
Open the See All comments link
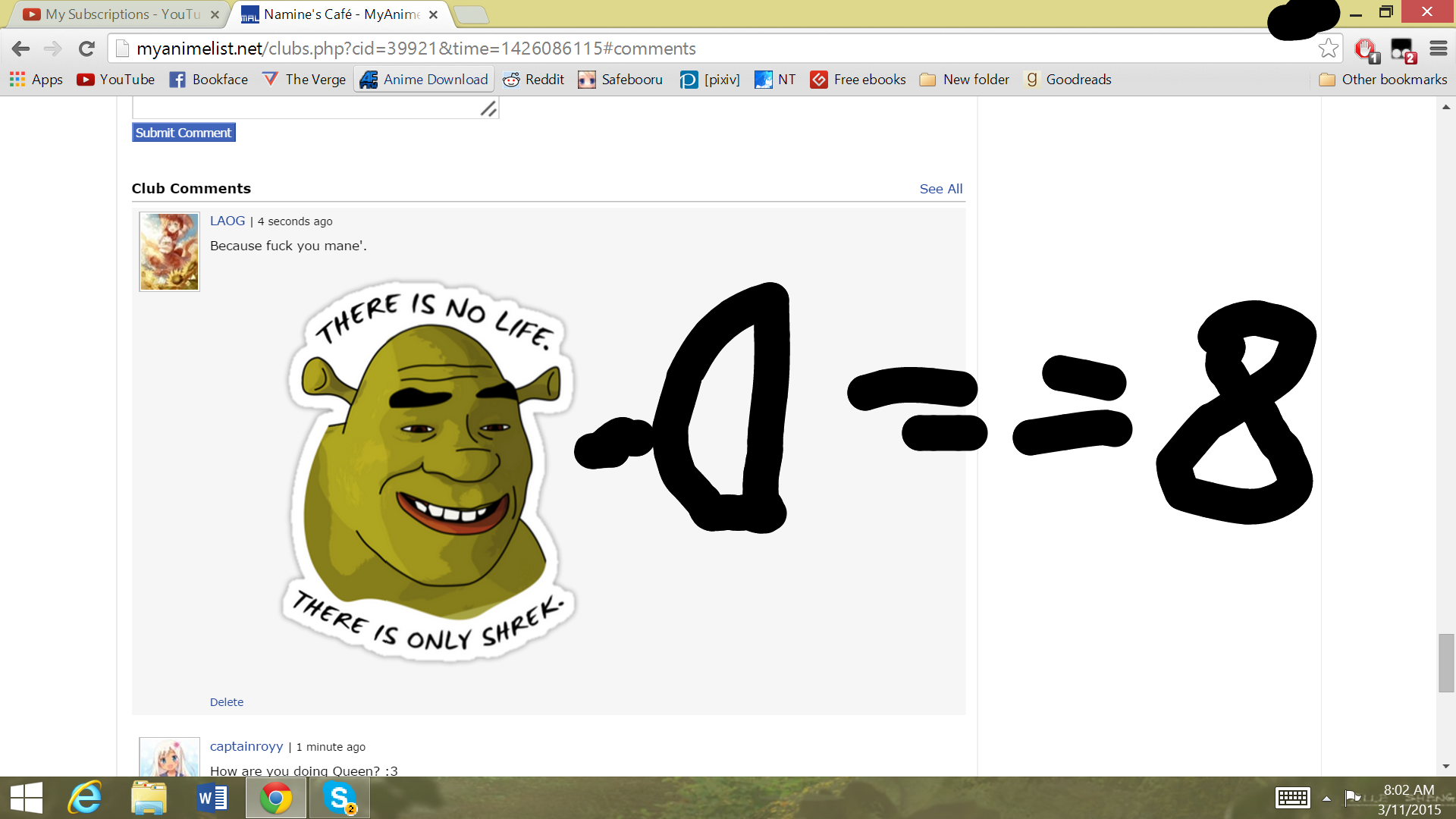click(x=940, y=189)
